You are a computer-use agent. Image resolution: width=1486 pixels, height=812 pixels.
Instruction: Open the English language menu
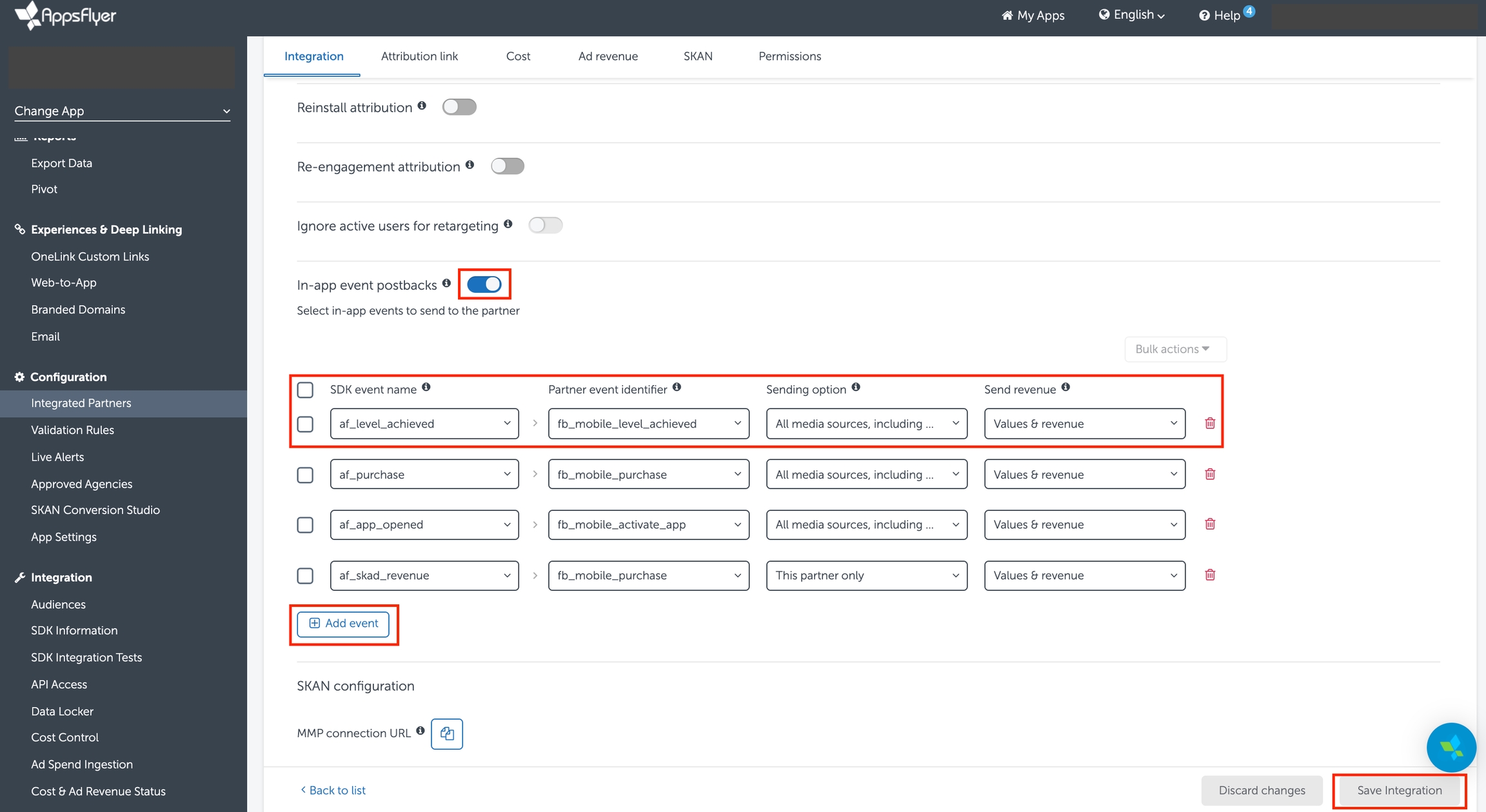(x=1132, y=15)
